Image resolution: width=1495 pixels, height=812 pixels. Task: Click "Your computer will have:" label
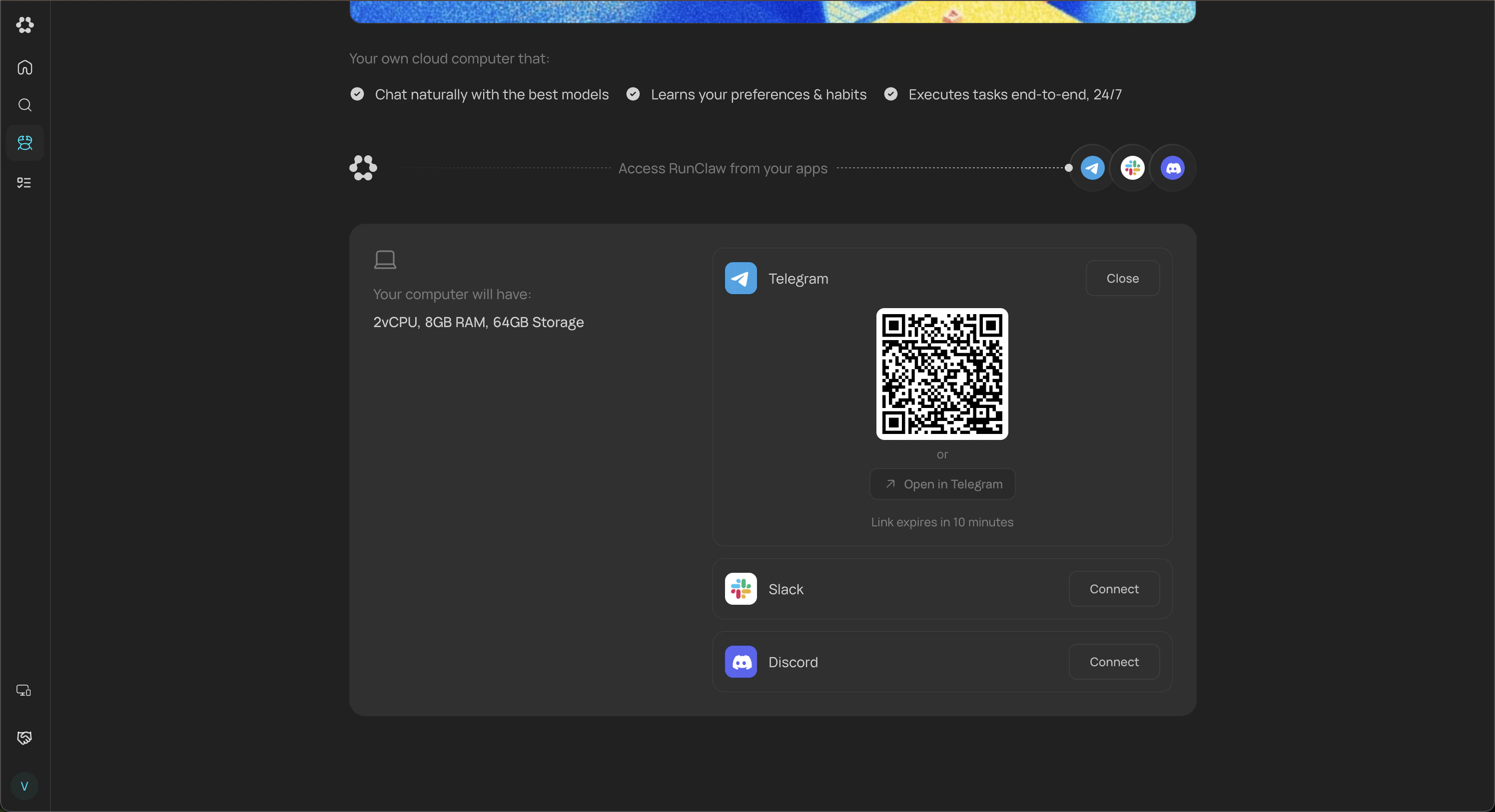tap(452, 295)
